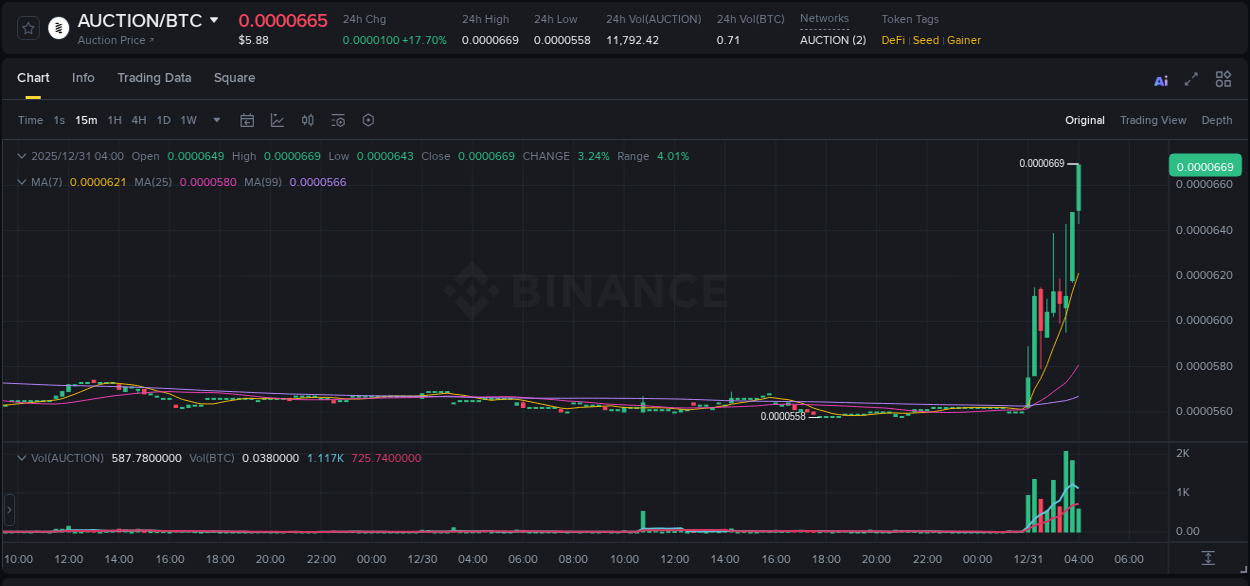The width and height of the screenshot is (1250, 586).
Task: Select the 1H time interval
Action: pyautogui.click(x=115, y=120)
